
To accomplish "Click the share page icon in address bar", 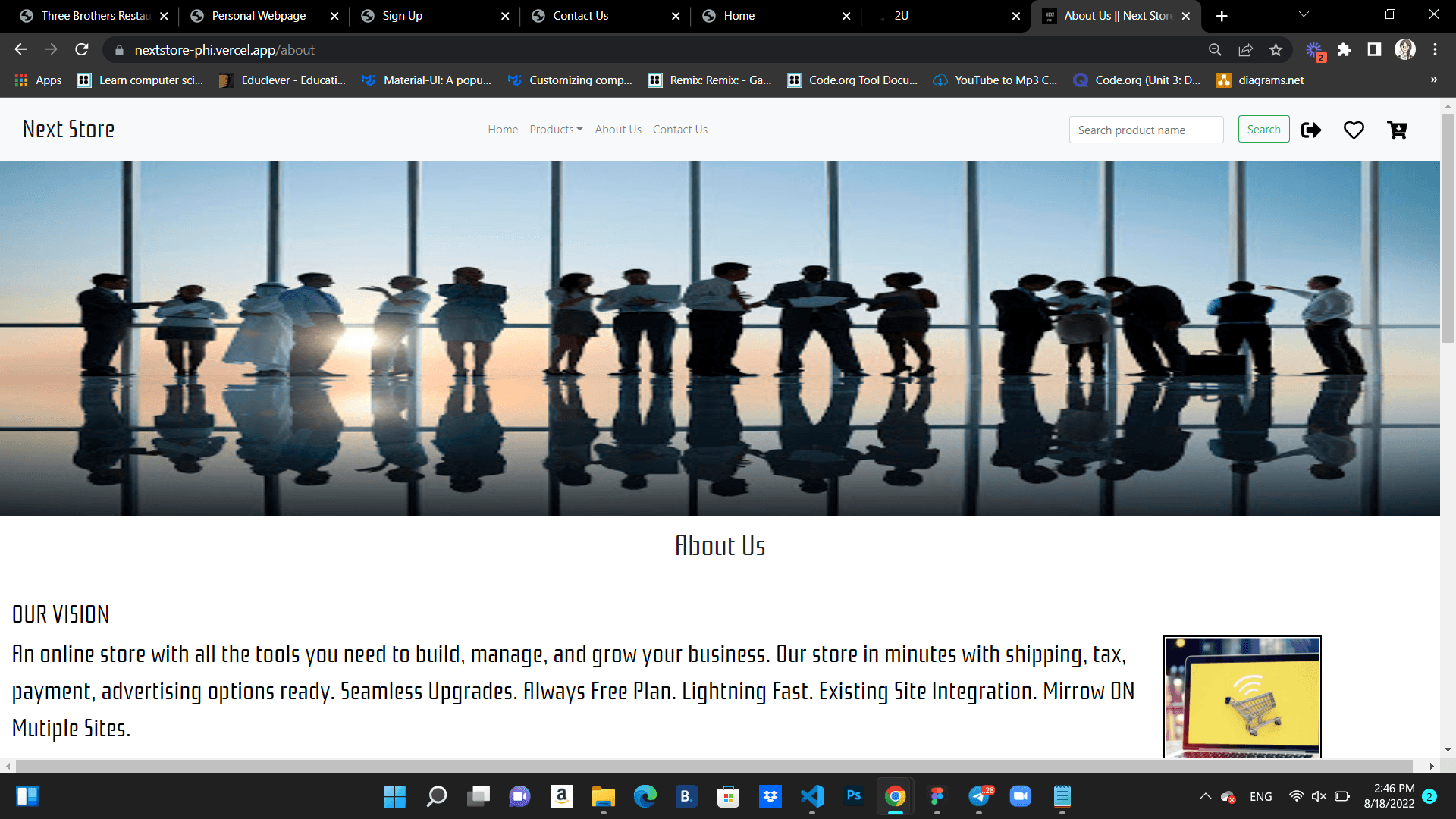I will [1245, 50].
